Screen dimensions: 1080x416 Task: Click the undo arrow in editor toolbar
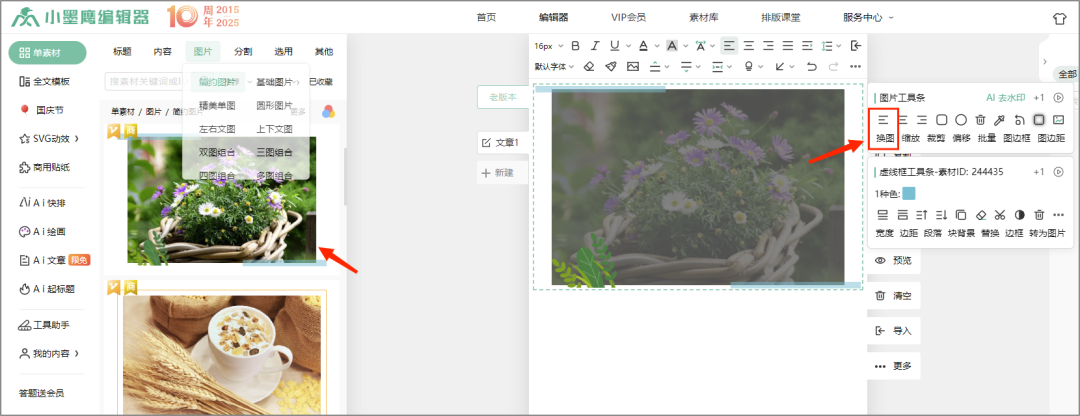coord(811,67)
